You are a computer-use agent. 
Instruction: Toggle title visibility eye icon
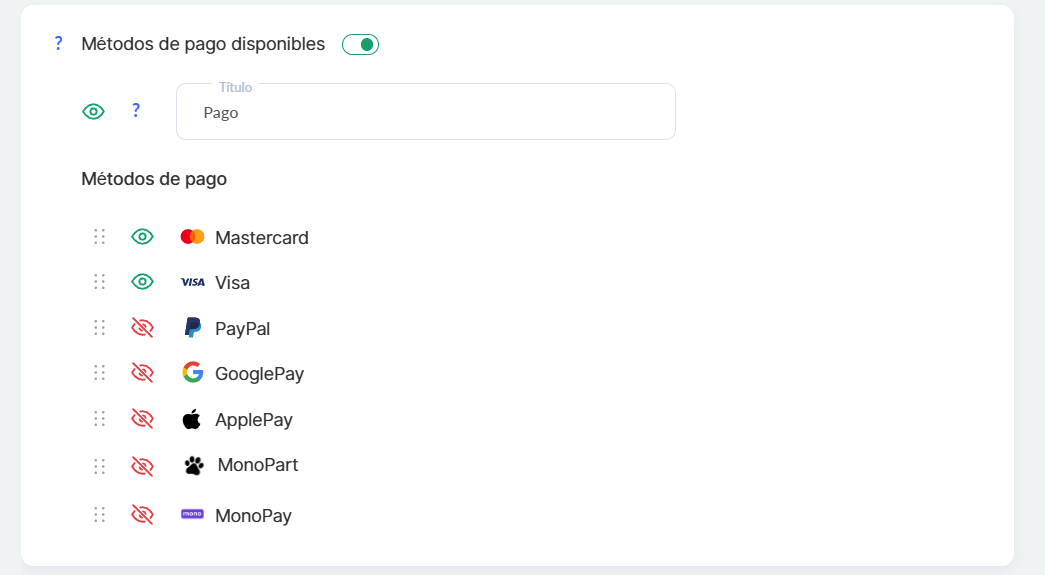pos(93,111)
